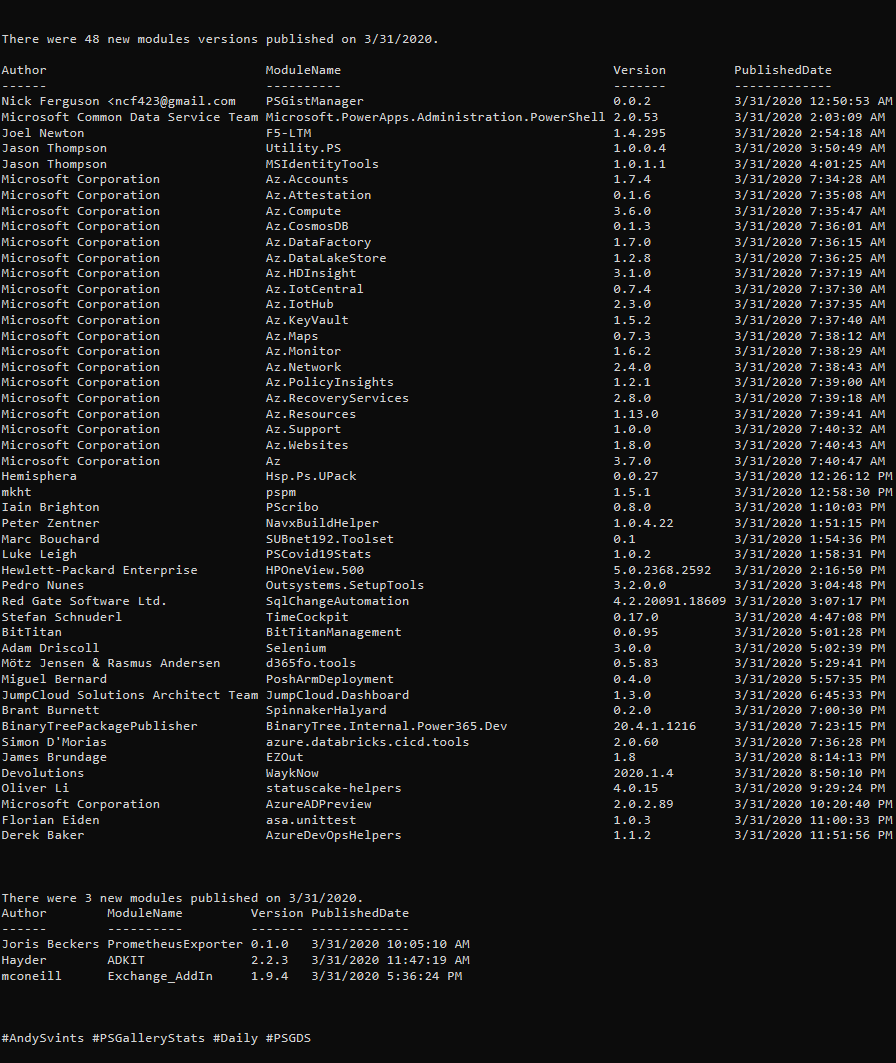Click Az.KeyVault module name
Viewport: 896px width, 1063px height.
[307, 320]
